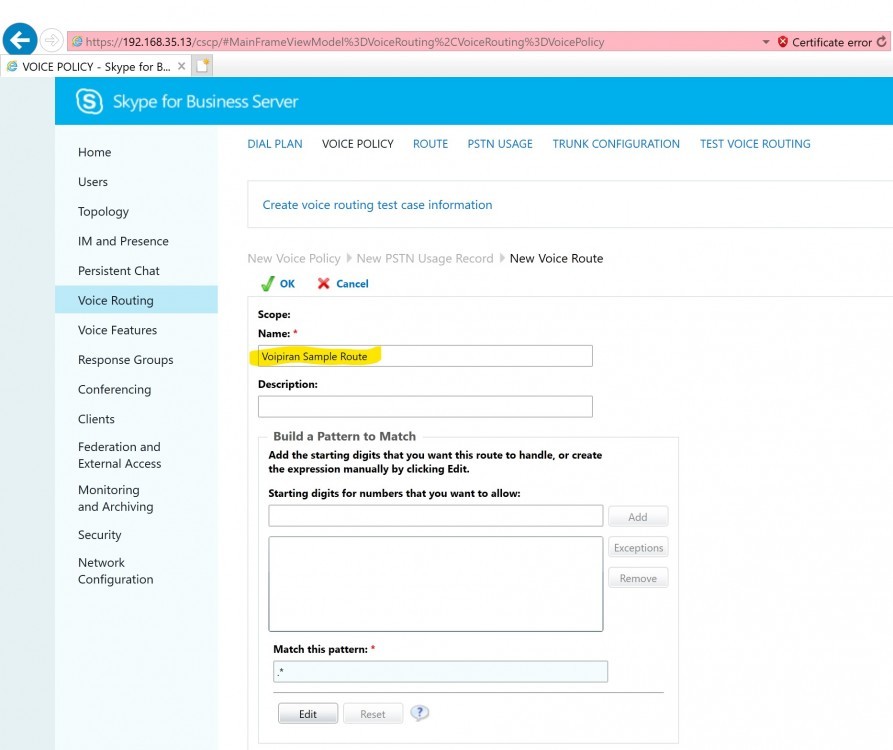
Task: Click the Edit pattern button
Action: click(308, 714)
